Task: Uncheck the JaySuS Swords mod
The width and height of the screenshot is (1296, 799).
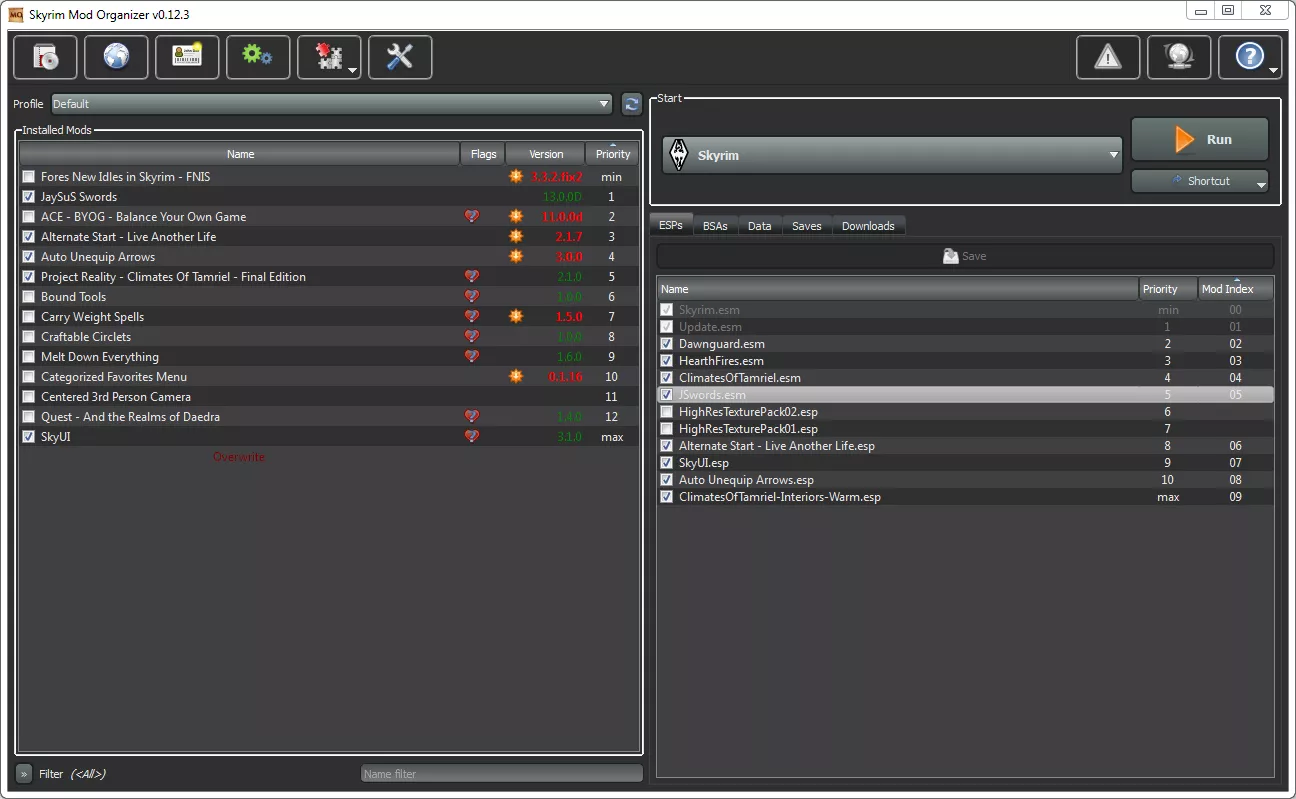Action: [28, 197]
